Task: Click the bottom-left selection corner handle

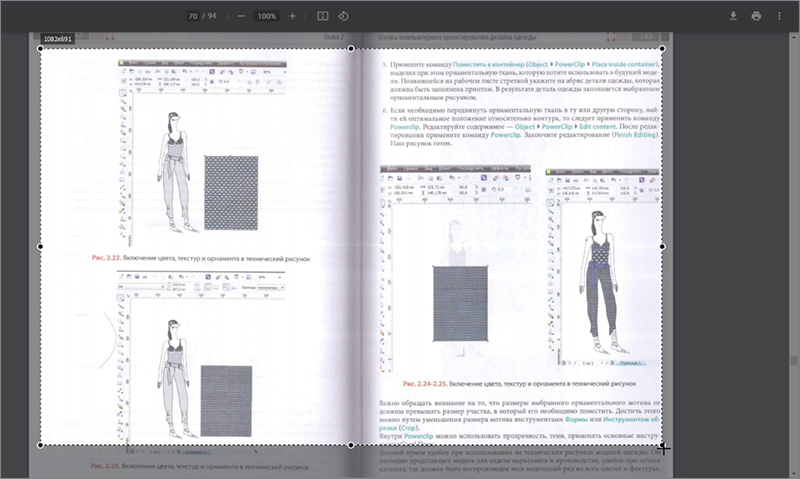Action: (40, 445)
